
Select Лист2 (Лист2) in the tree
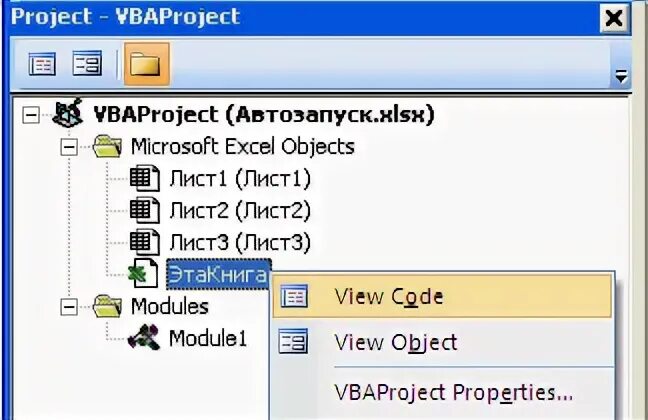pyautogui.click(x=240, y=210)
